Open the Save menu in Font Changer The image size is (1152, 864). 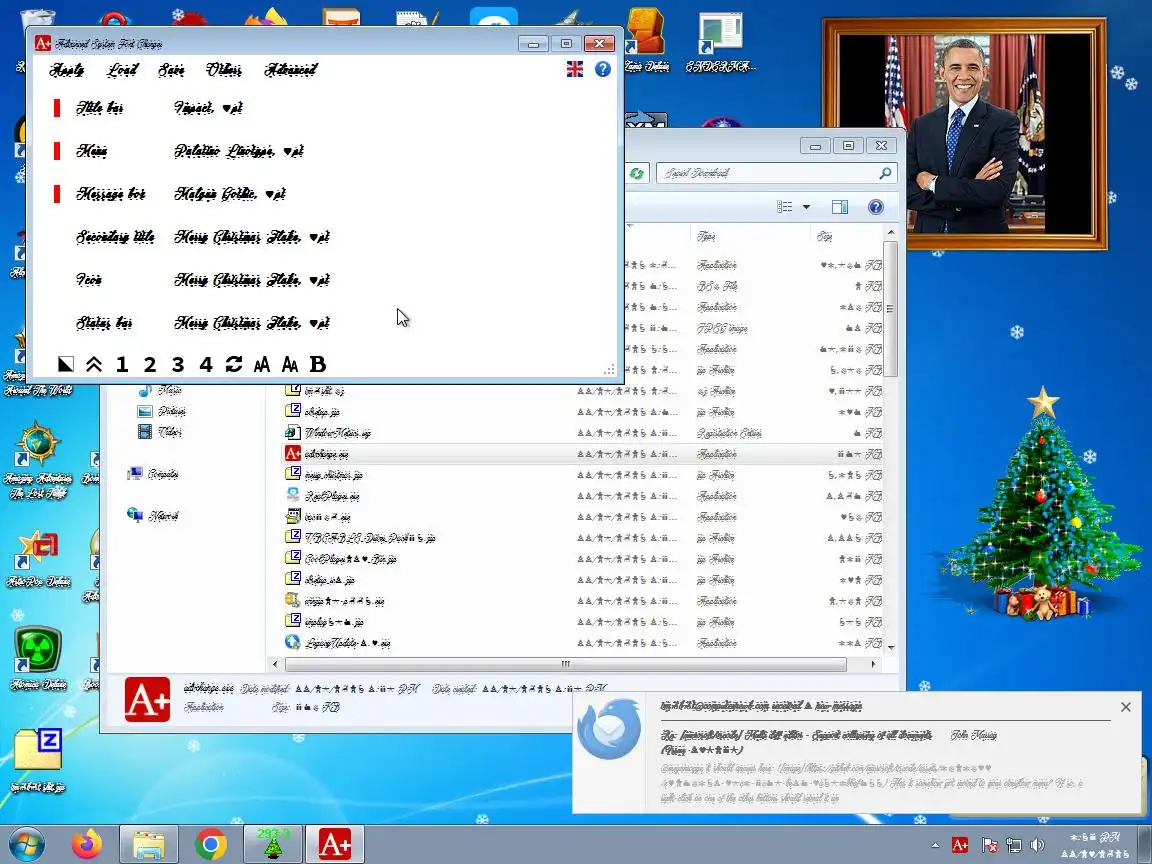[x=171, y=70]
